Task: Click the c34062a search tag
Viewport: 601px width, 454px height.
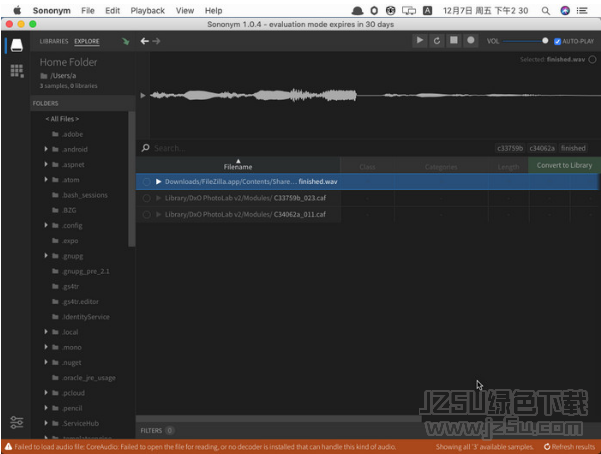Action: 542,148
